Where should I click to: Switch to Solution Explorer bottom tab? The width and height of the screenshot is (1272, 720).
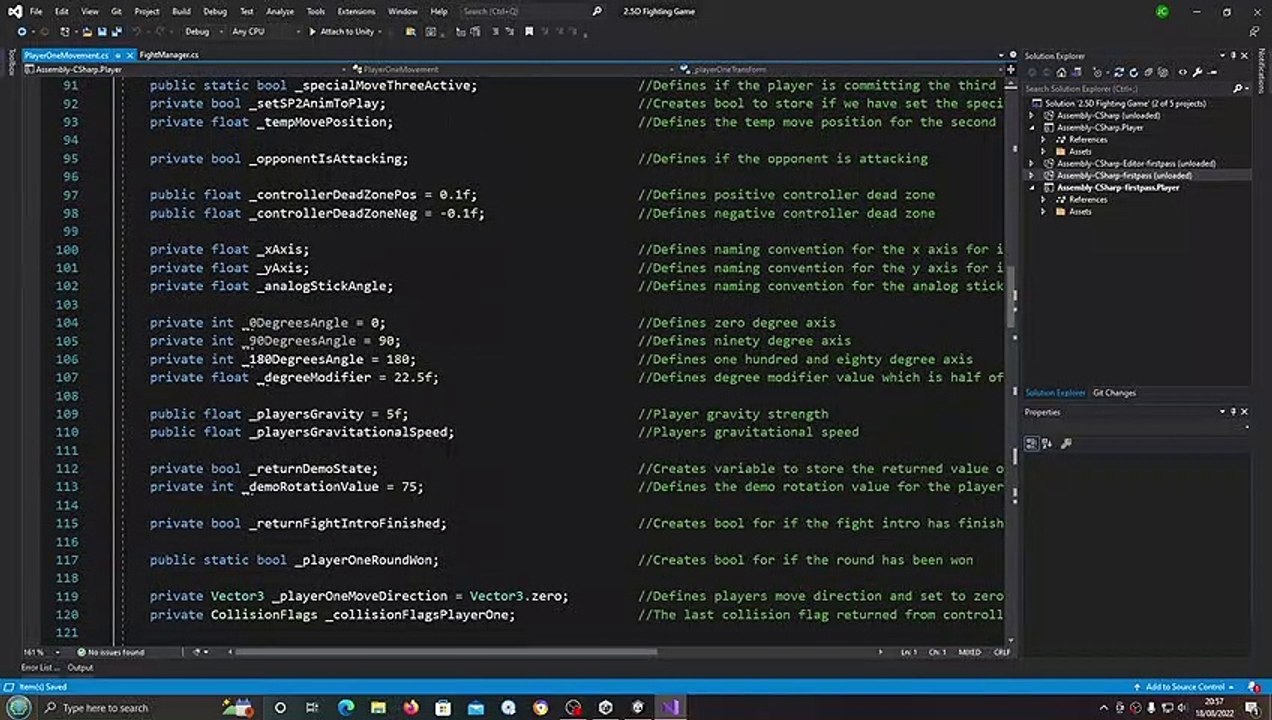(x=1055, y=393)
